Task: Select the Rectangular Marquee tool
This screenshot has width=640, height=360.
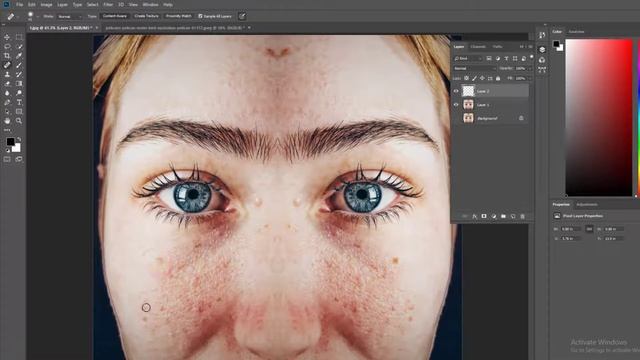Action: coord(19,37)
